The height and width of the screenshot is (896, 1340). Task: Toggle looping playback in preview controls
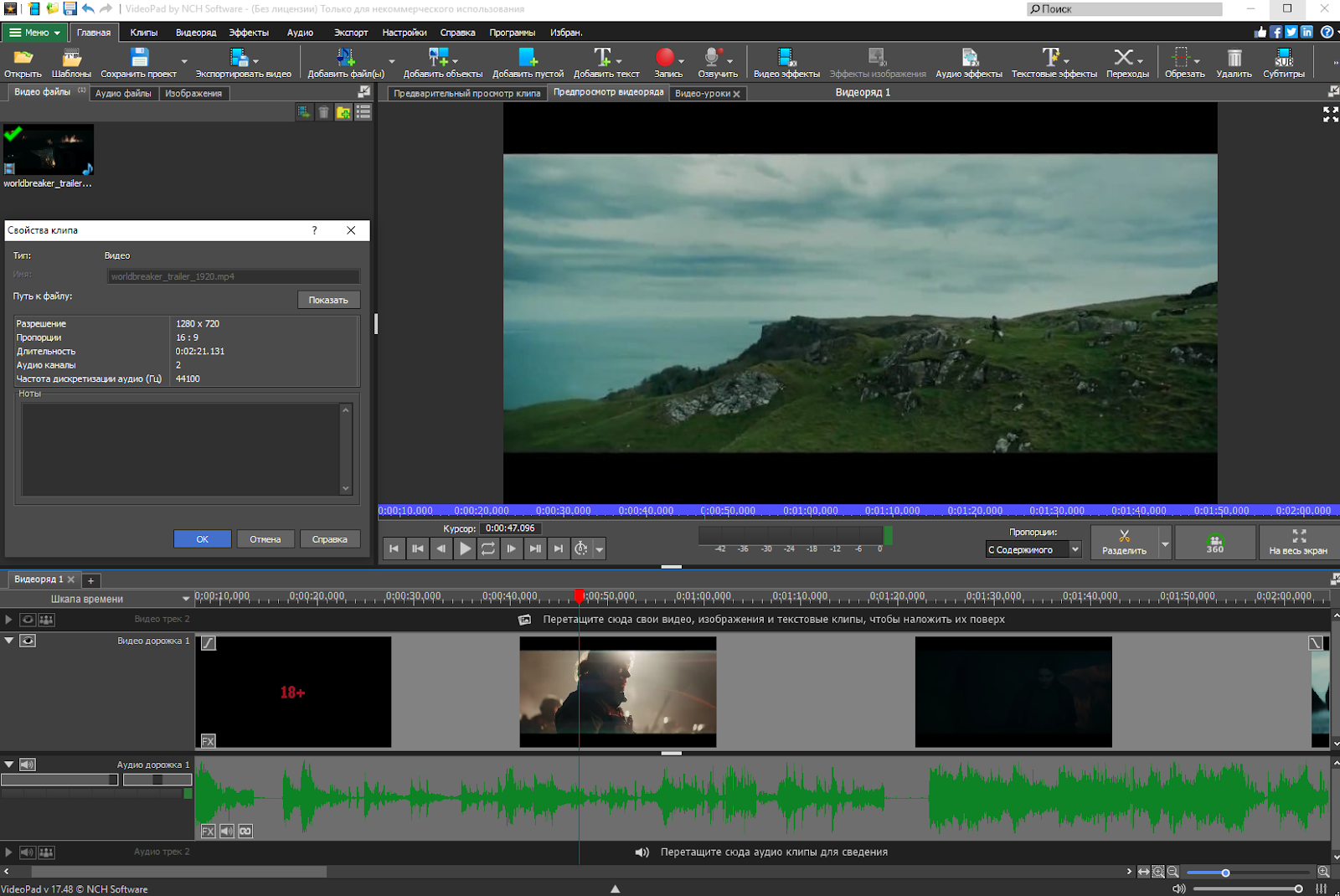point(487,548)
